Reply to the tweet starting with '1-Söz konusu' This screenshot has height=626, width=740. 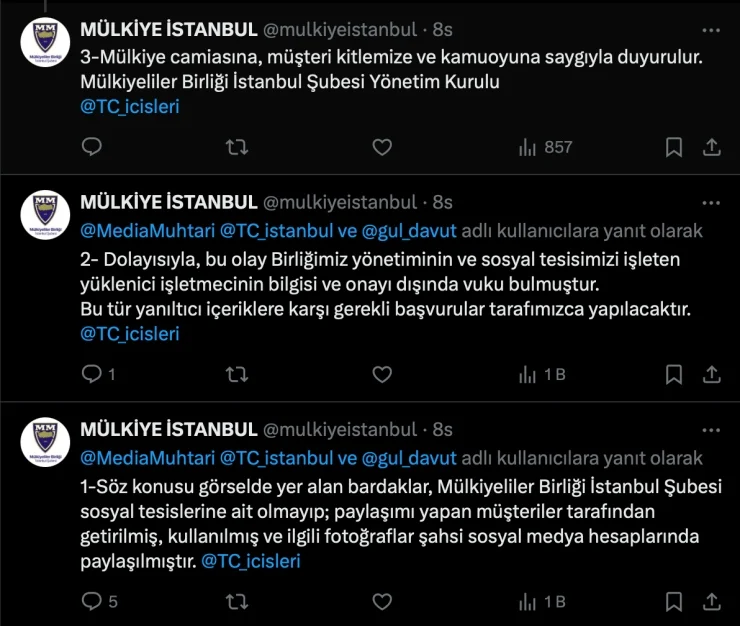[x=91, y=602]
